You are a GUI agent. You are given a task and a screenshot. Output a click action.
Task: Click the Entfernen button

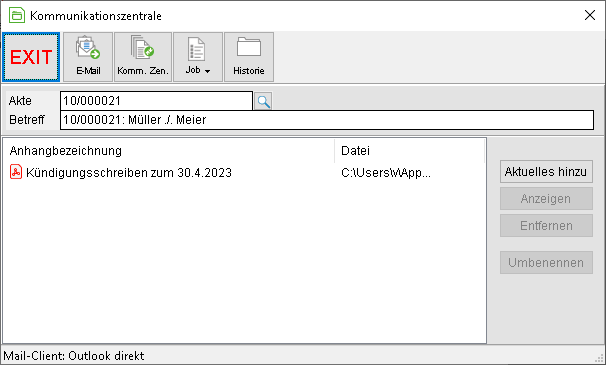[x=546, y=226]
